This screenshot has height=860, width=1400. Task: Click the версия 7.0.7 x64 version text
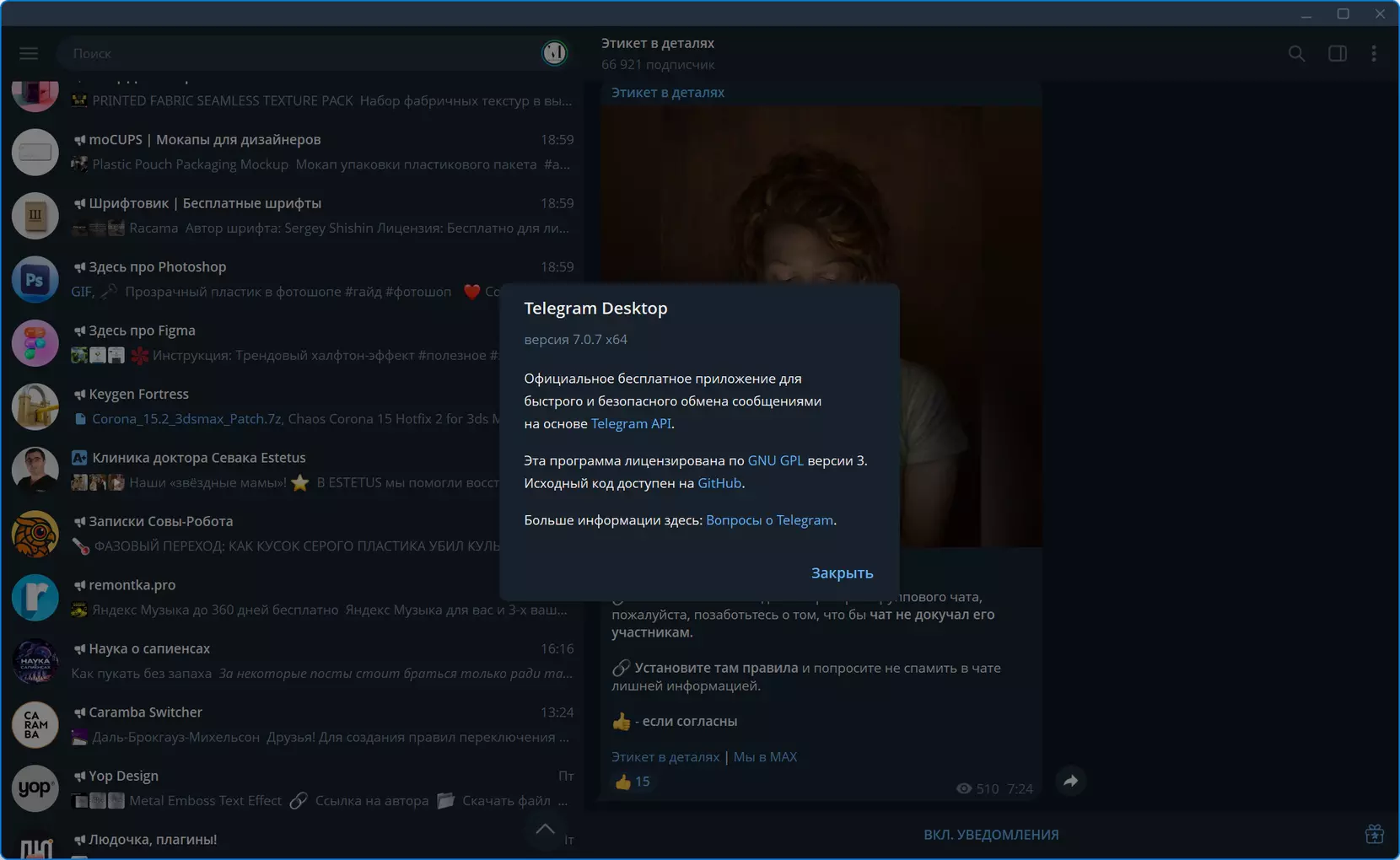point(575,339)
